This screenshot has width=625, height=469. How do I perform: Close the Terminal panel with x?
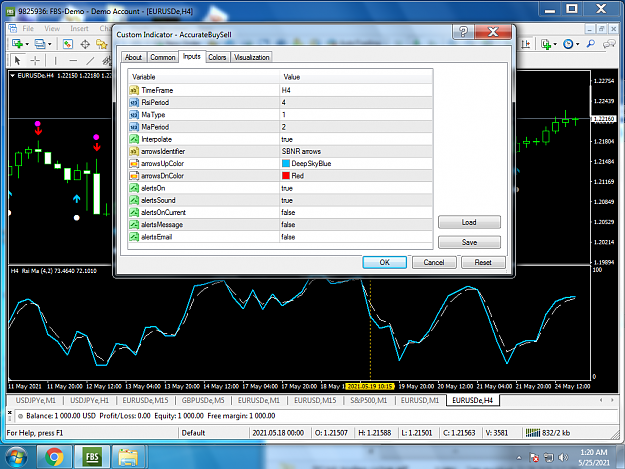tap(10, 411)
